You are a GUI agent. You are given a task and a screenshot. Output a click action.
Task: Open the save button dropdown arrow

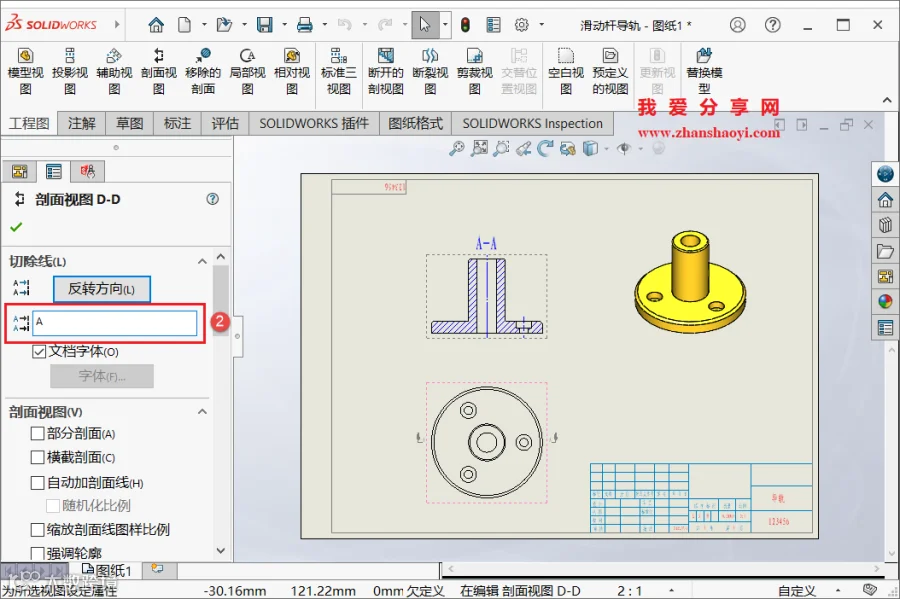[x=284, y=25]
